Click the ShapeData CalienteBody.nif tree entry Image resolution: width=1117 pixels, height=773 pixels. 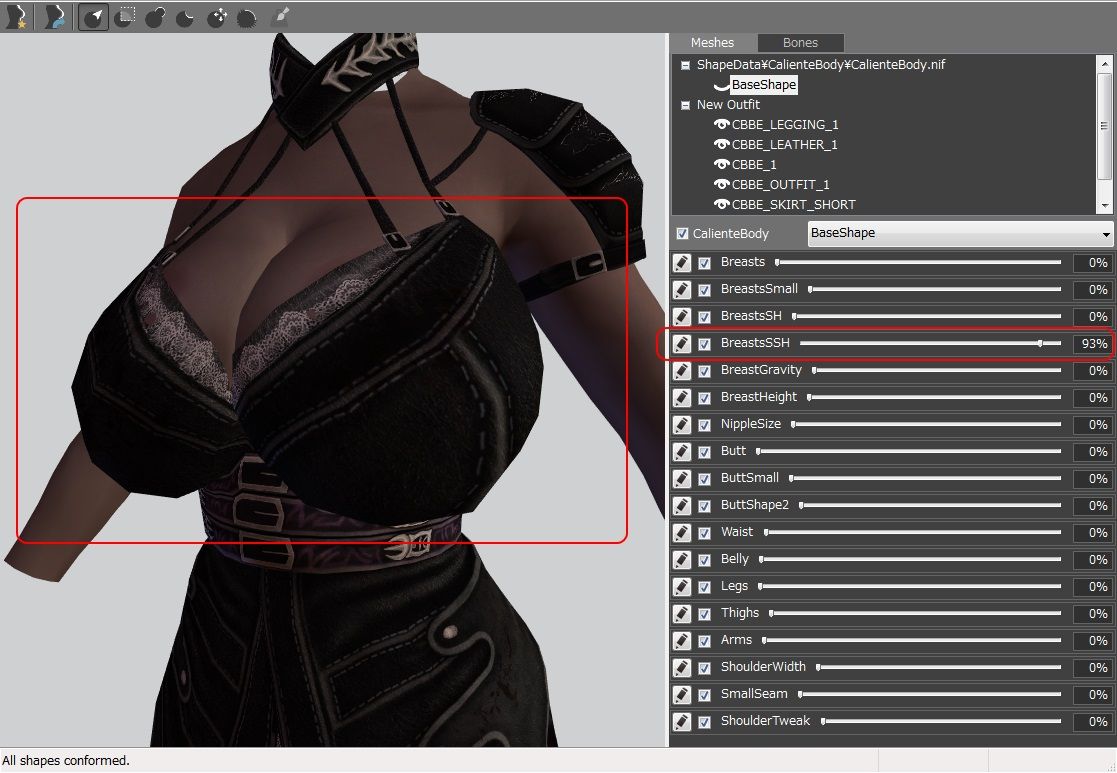click(x=821, y=65)
